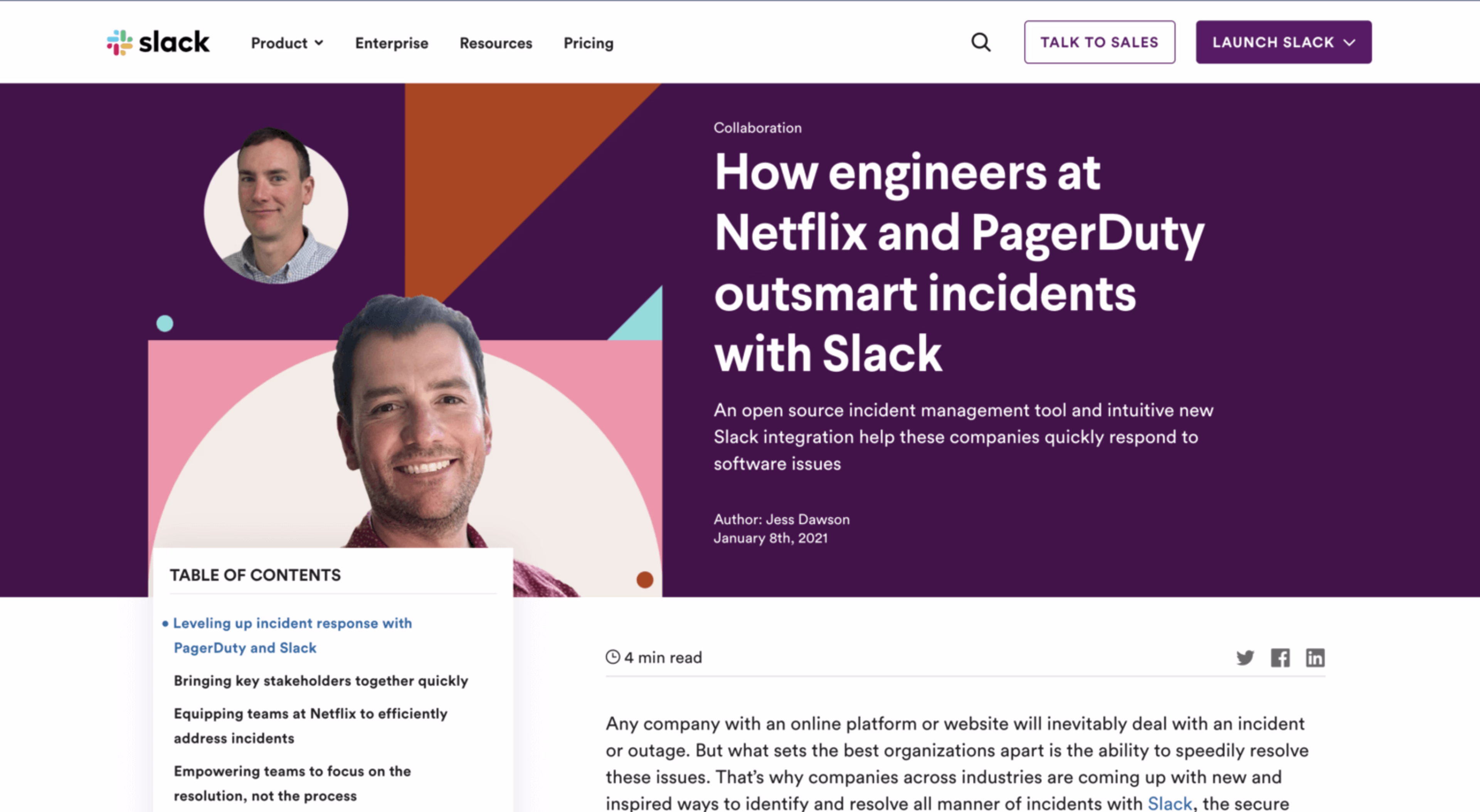Jump to Bringing key stakeholders together quickly
The width and height of the screenshot is (1480, 812).
[x=321, y=681]
